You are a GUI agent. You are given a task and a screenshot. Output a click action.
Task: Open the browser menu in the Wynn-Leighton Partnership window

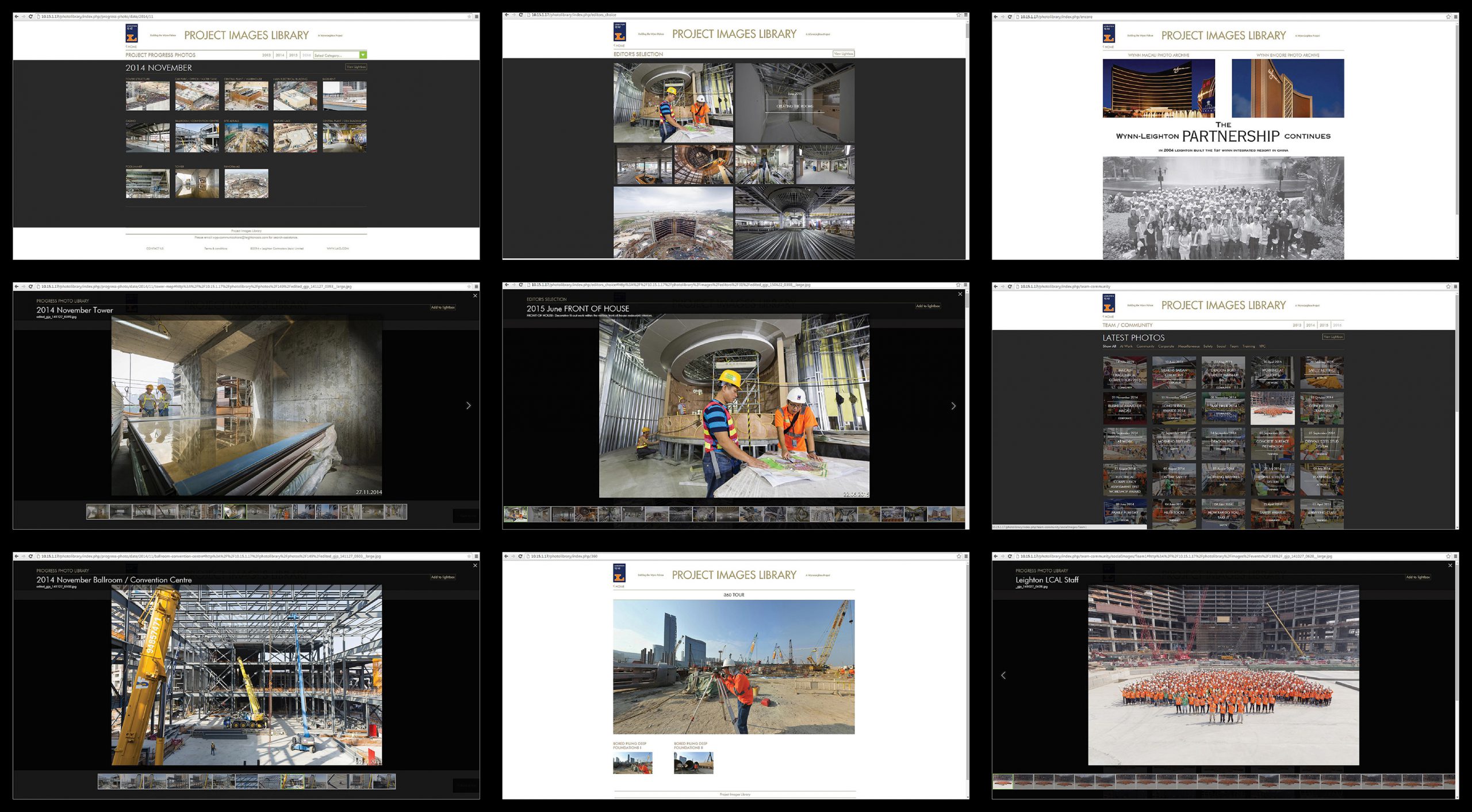pos(1455,17)
